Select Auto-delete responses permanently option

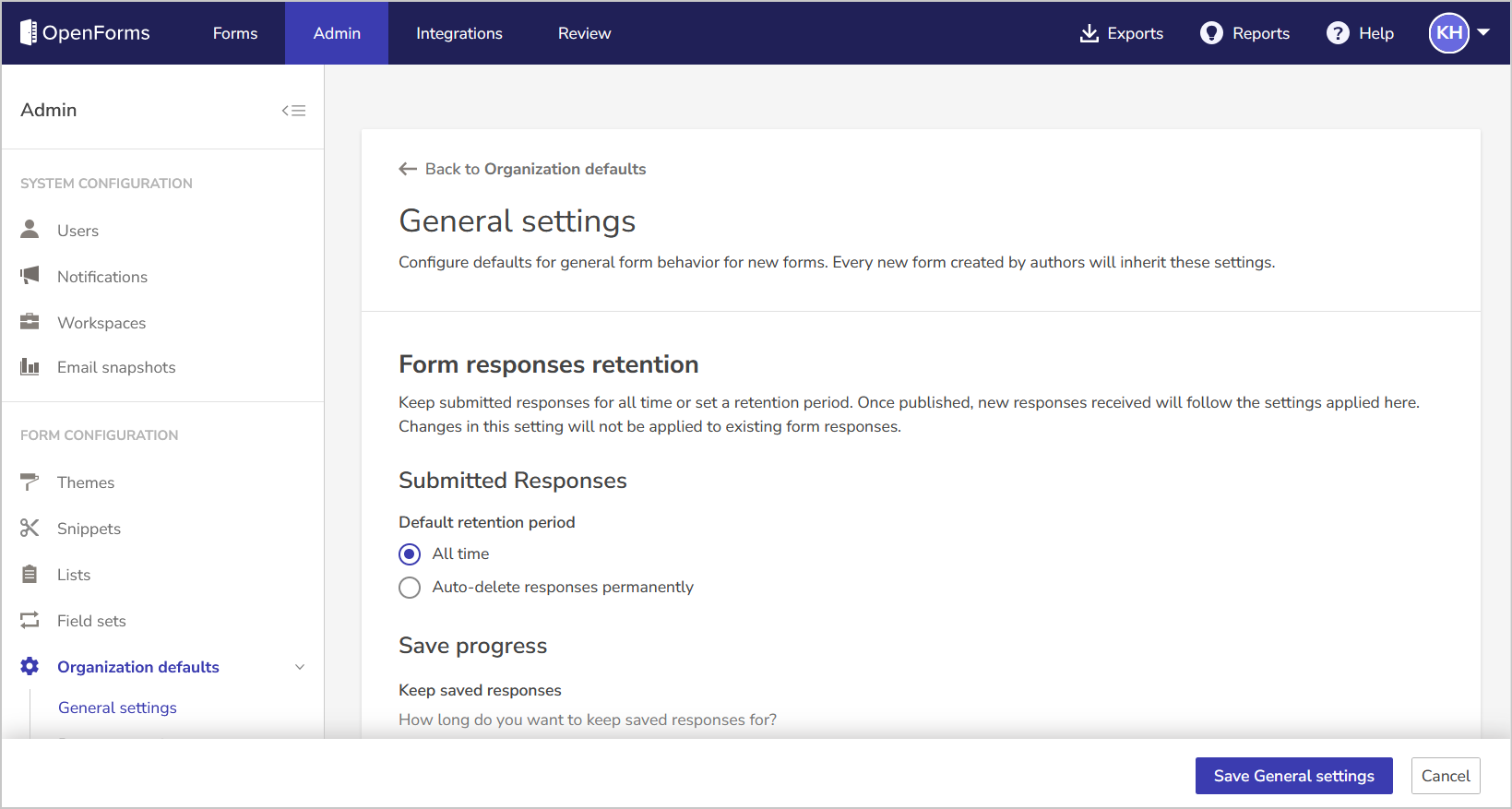coord(410,588)
